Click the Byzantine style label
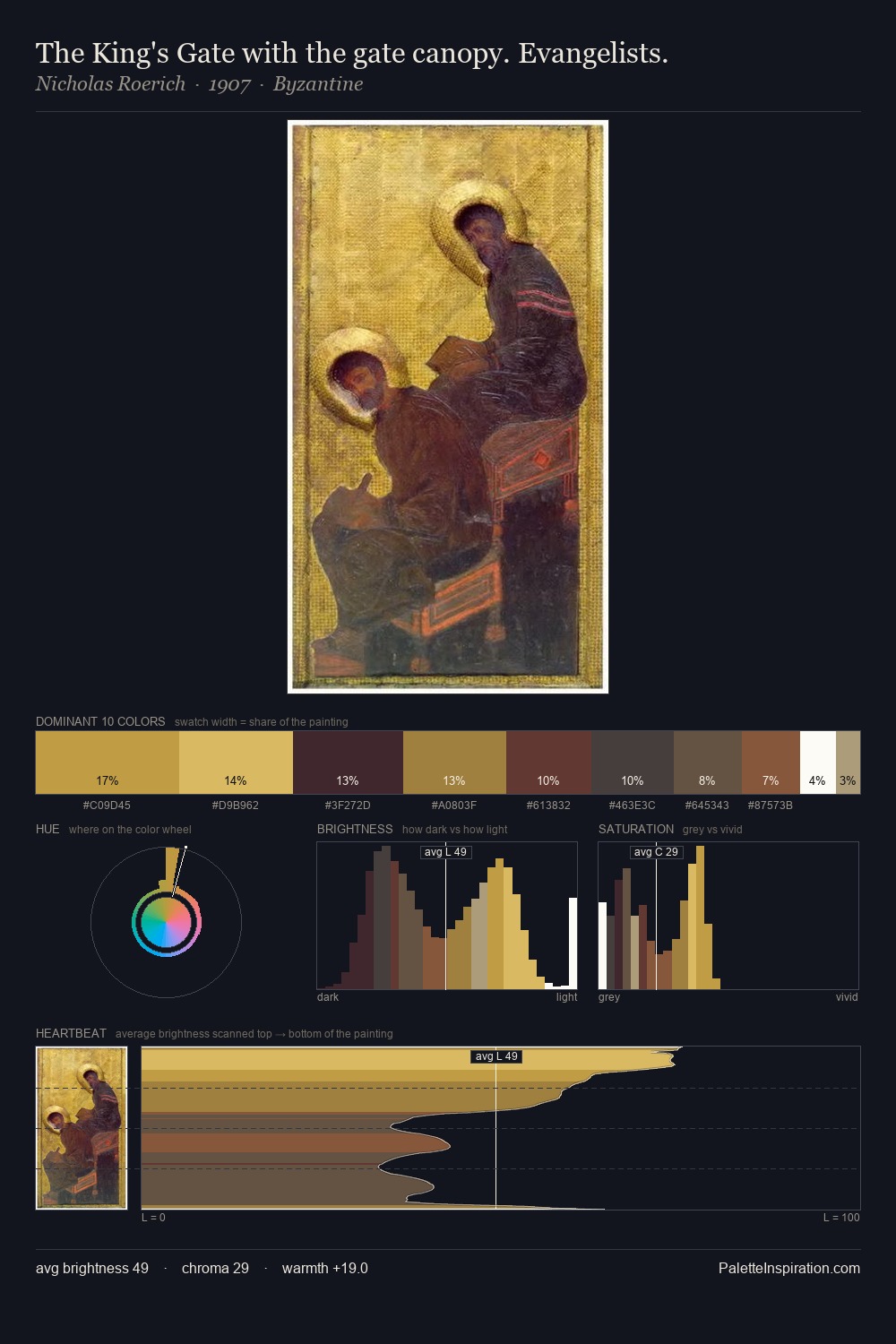Image resolution: width=896 pixels, height=1344 pixels. (x=318, y=84)
